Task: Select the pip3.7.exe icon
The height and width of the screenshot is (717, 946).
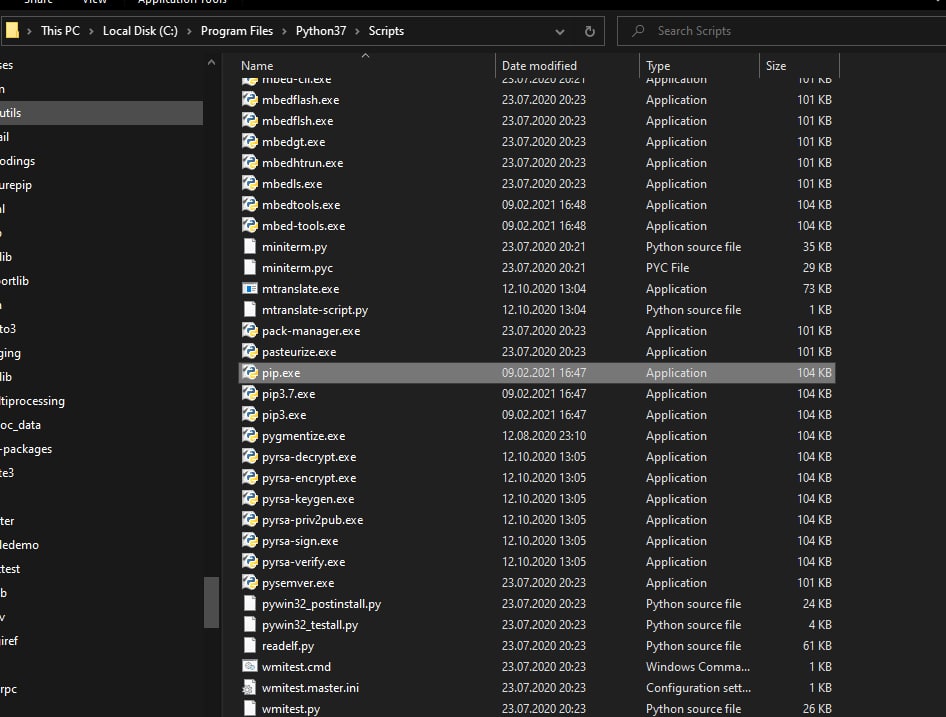Action: coord(249,394)
